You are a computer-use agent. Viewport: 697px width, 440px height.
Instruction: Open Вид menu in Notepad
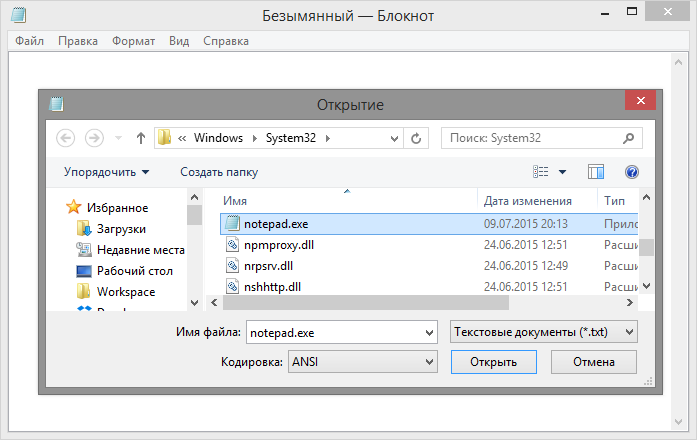[x=179, y=41]
